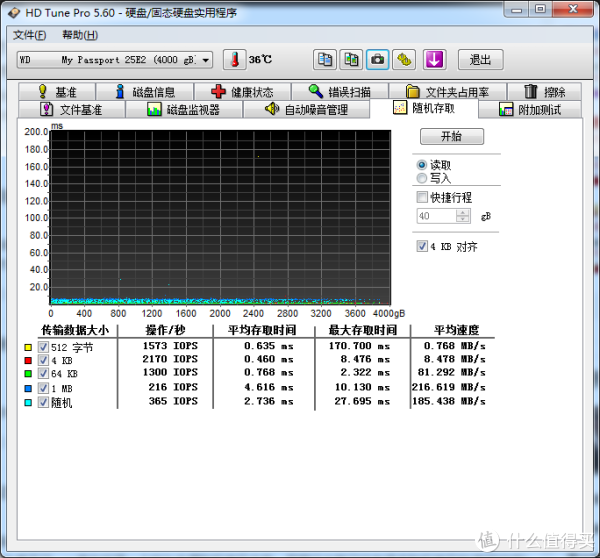The image size is (600, 558).
Task: Click the HD Tune Pro title bar icon
Action: (x=14, y=13)
